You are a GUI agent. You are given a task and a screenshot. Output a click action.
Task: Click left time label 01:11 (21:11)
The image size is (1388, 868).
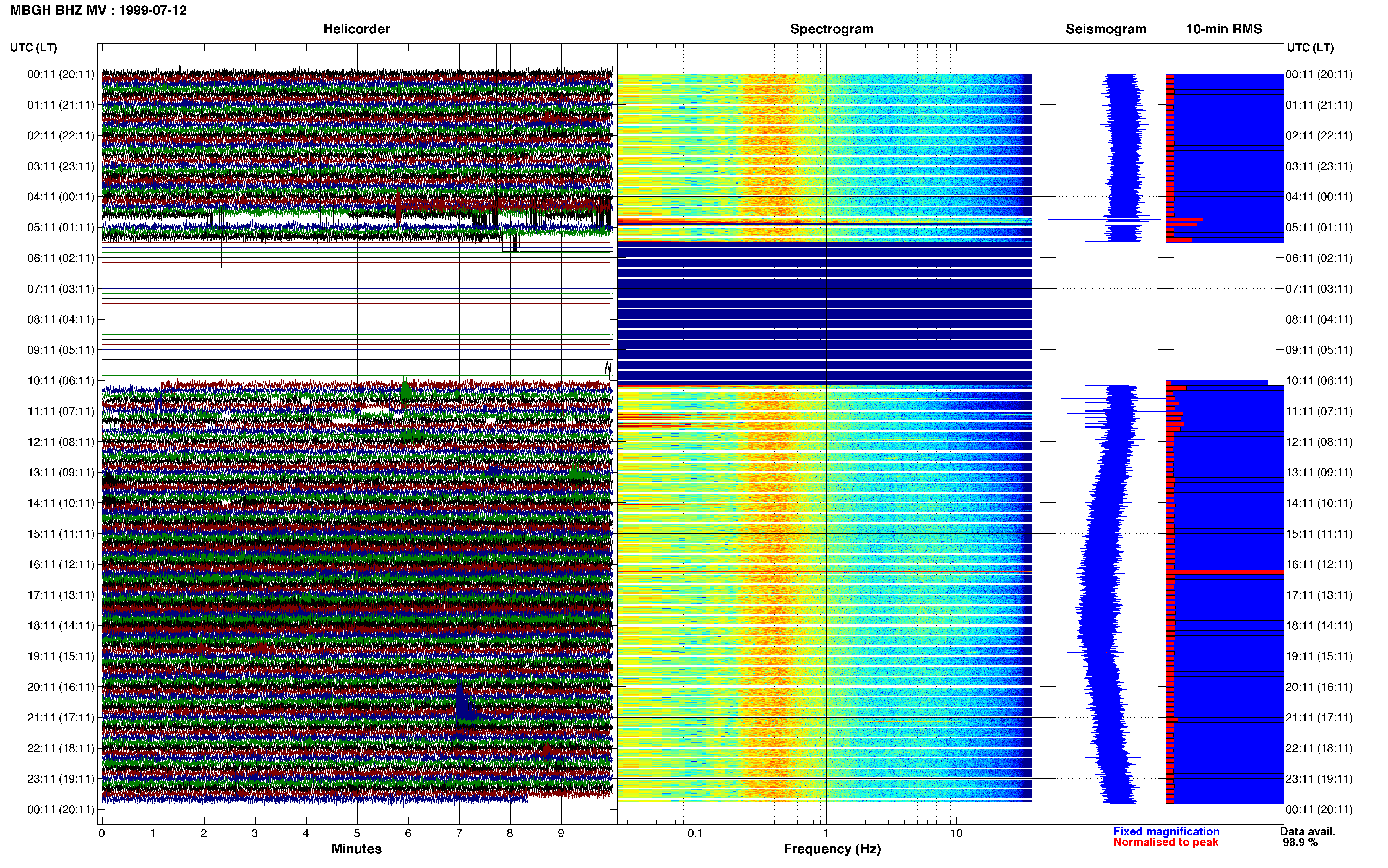[x=61, y=105]
